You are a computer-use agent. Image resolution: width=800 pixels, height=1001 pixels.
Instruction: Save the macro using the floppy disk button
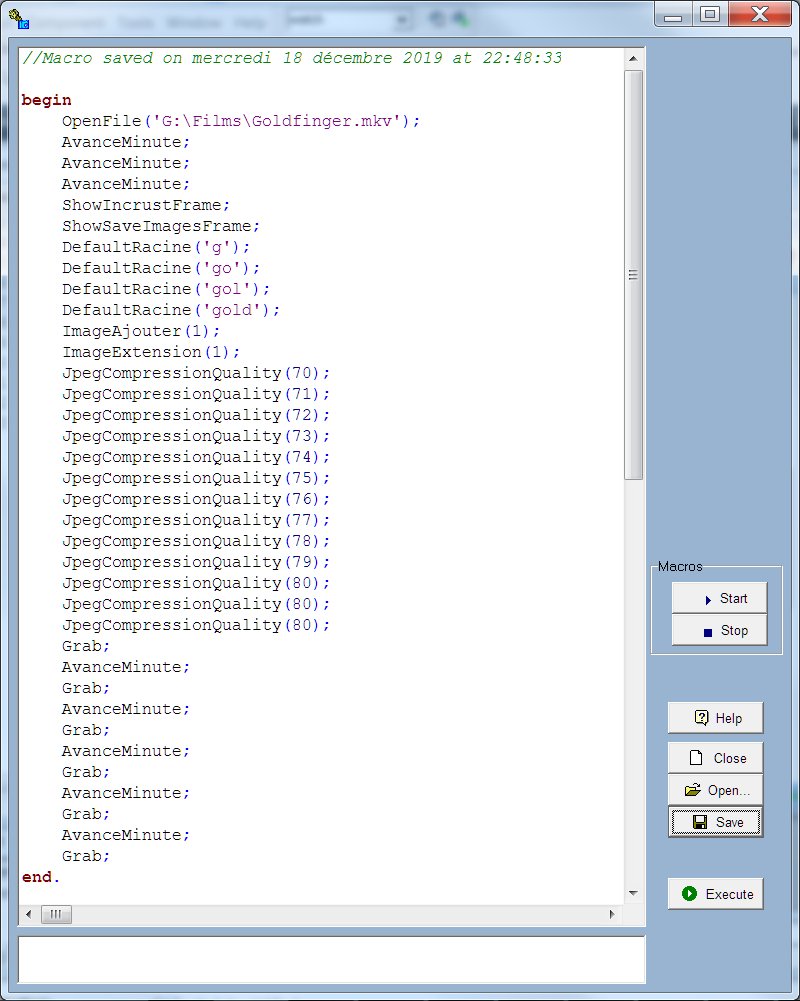(715, 822)
